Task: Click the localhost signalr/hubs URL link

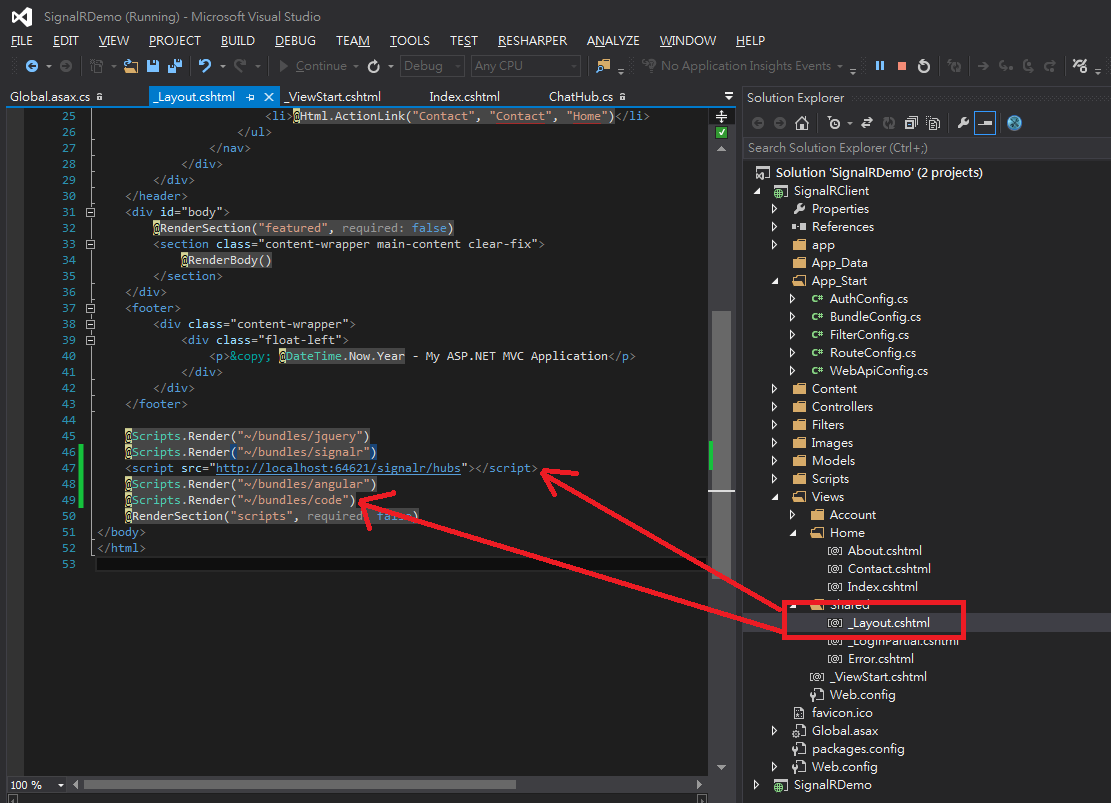Action: click(337, 468)
